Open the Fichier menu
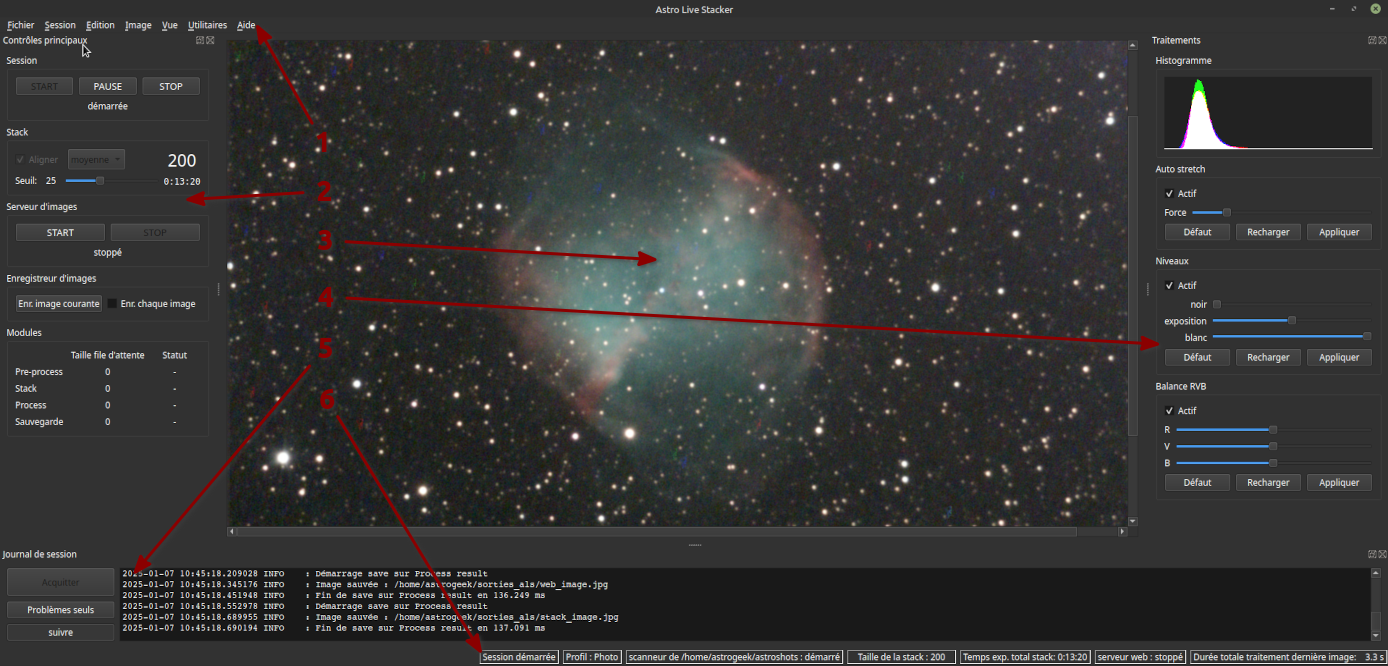The height and width of the screenshot is (666, 1388). (x=20, y=25)
